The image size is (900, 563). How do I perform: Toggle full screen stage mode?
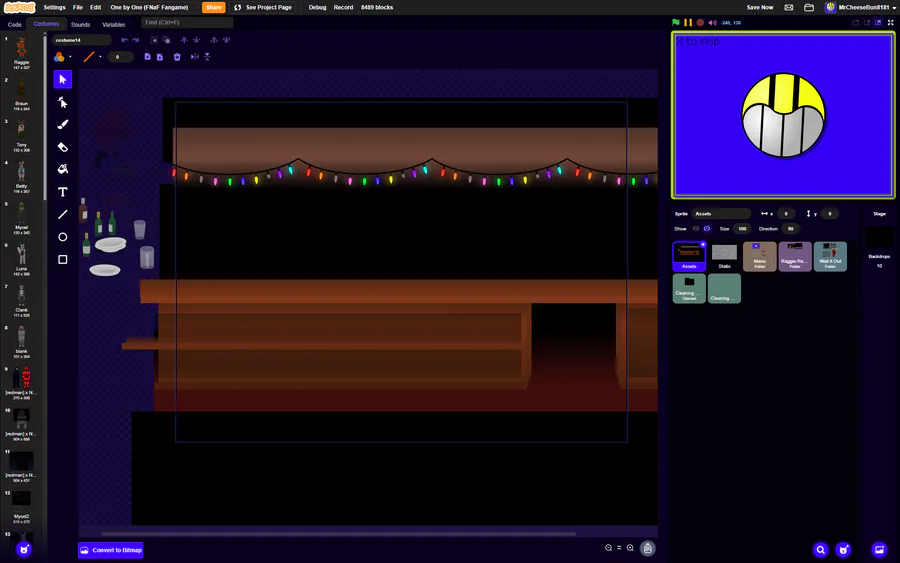891,22
